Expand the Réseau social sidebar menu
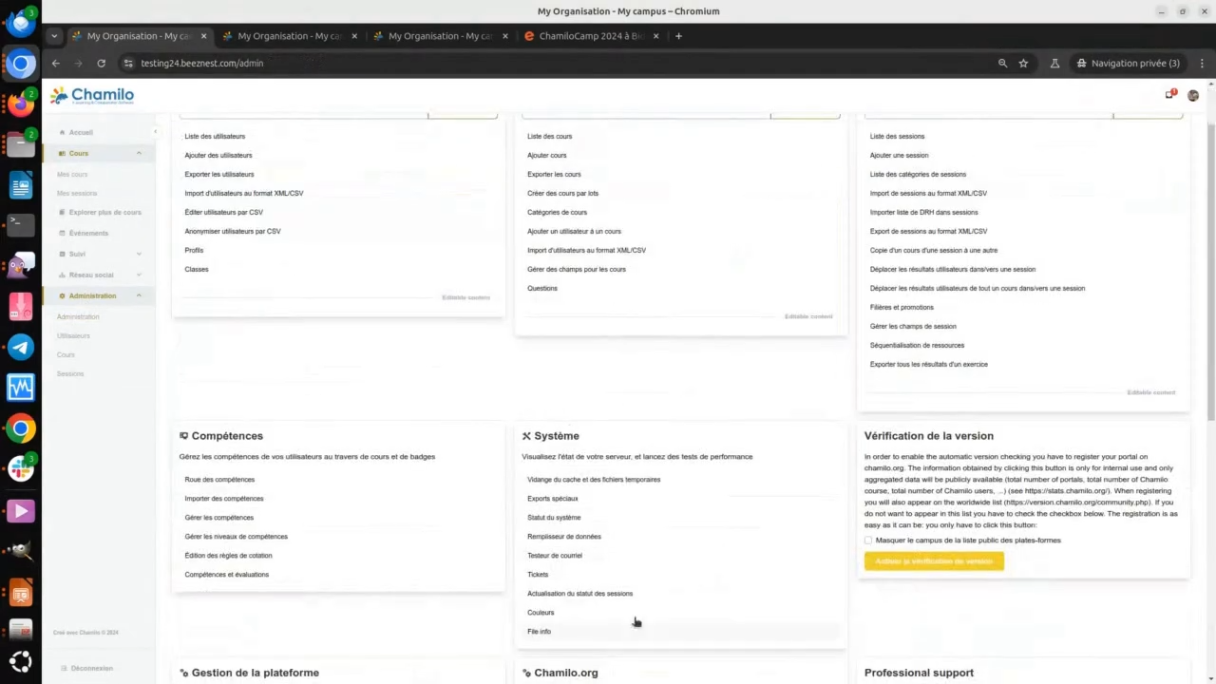Screen dimensions: 1216x684 click(x=139, y=275)
